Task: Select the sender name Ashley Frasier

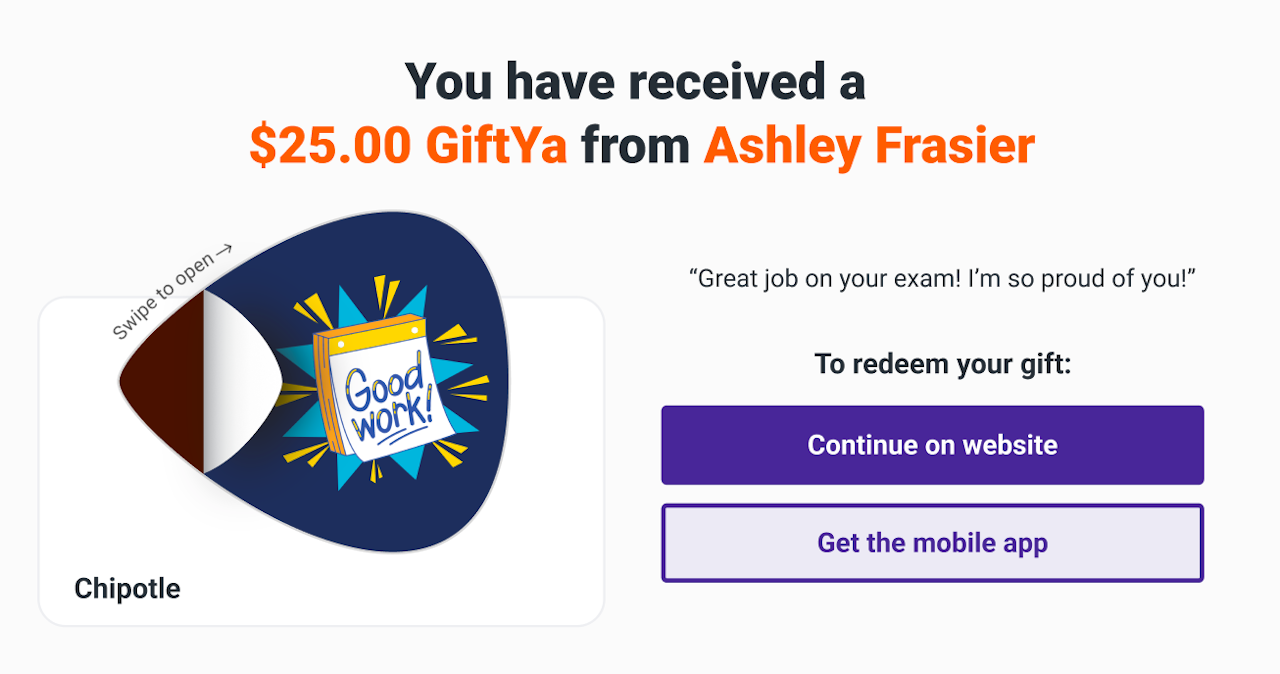Action: coord(869,146)
